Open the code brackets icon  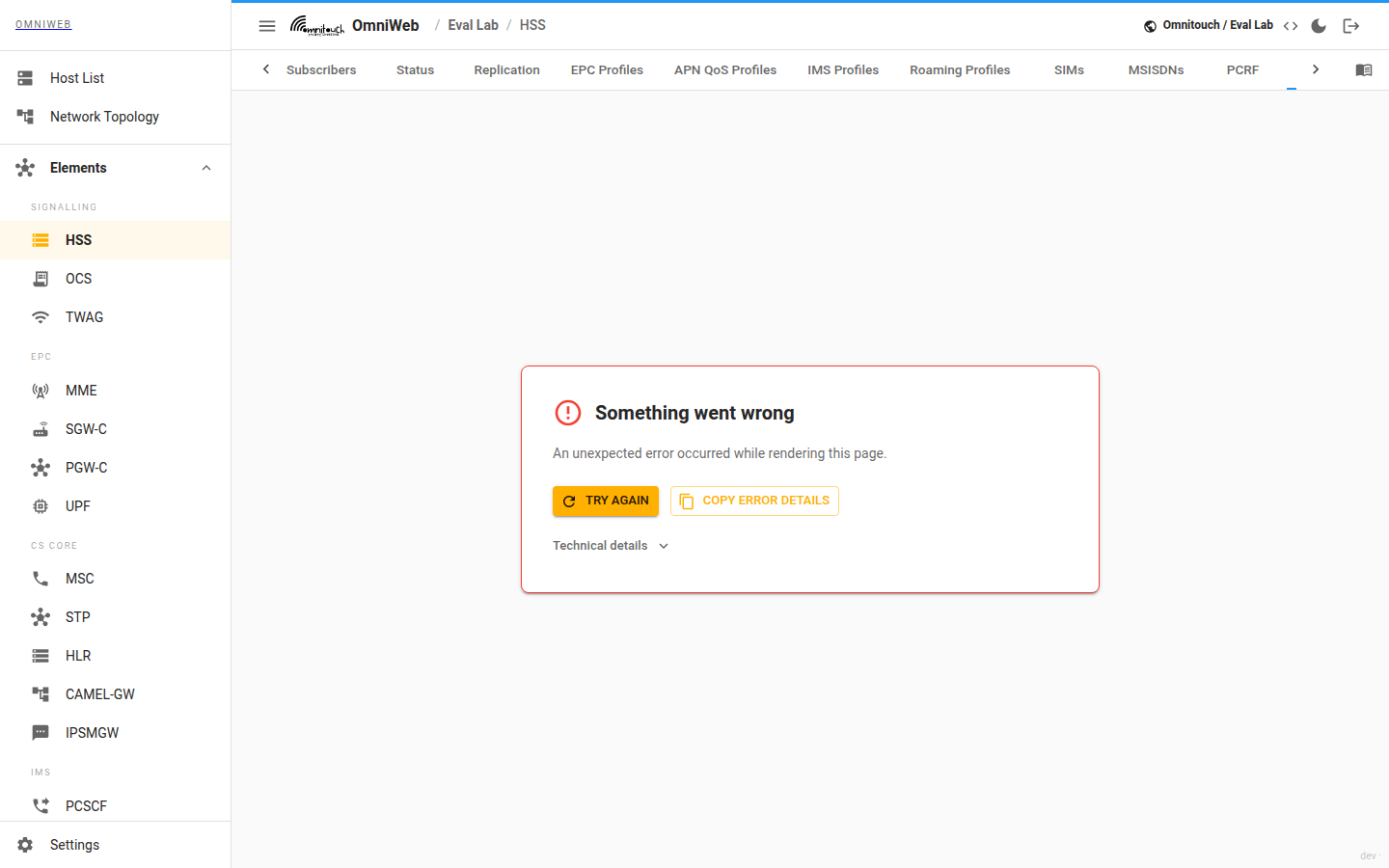click(x=1291, y=26)
